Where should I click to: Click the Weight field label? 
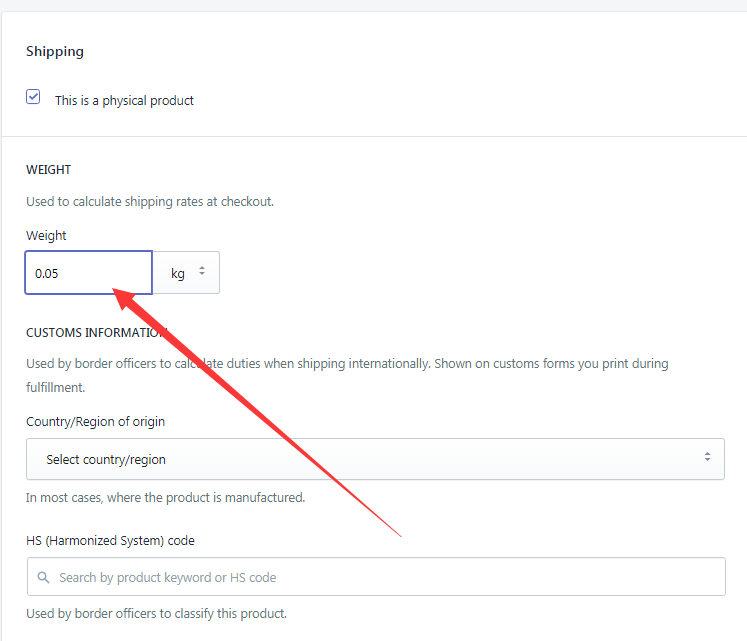click(x=46, y=235)
